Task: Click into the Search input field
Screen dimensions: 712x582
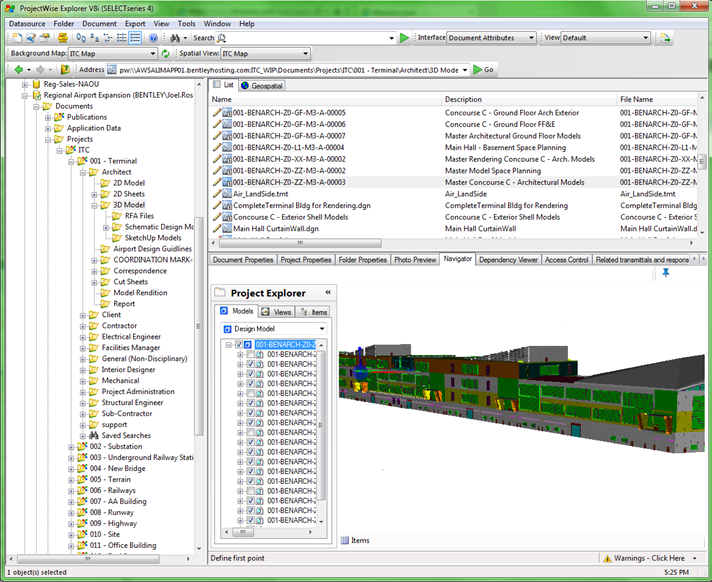Action: point(307,38)
